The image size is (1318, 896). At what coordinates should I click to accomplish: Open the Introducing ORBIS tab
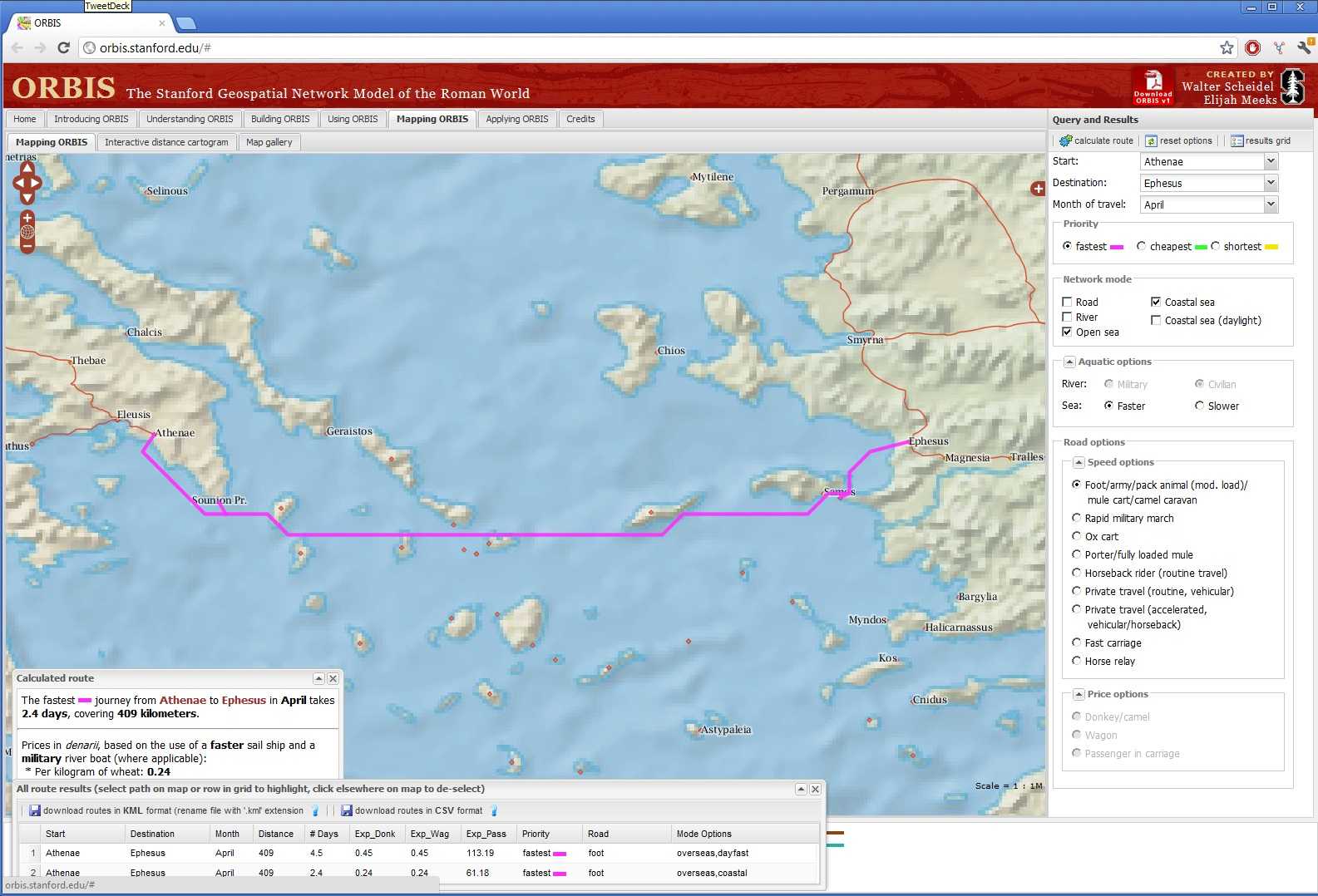click(x=91, y=119)
